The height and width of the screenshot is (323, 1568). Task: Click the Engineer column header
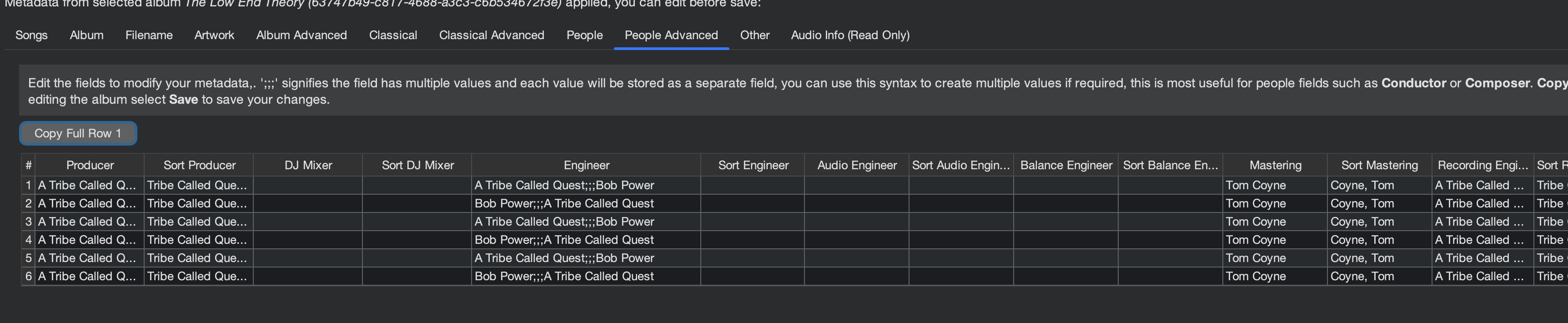pyautogui.click(x=586, y=165)
